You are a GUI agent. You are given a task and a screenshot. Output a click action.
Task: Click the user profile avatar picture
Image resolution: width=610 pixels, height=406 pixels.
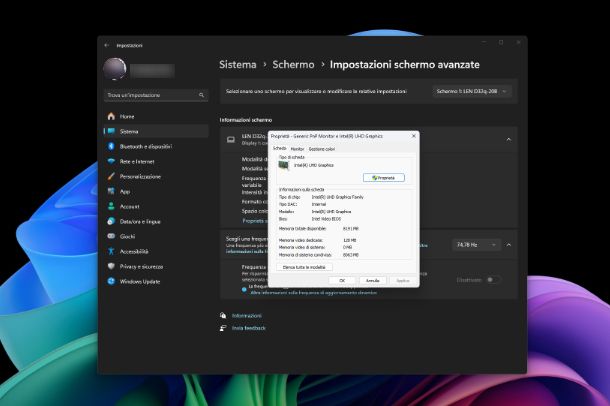point(115,69)
